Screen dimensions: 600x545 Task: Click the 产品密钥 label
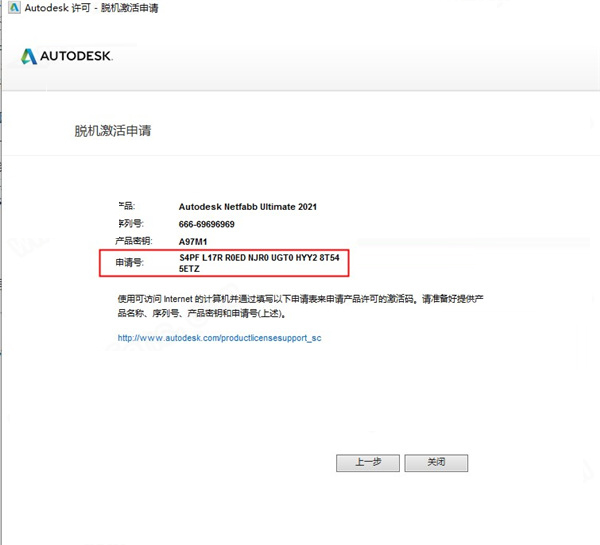(x=134, y=241)
